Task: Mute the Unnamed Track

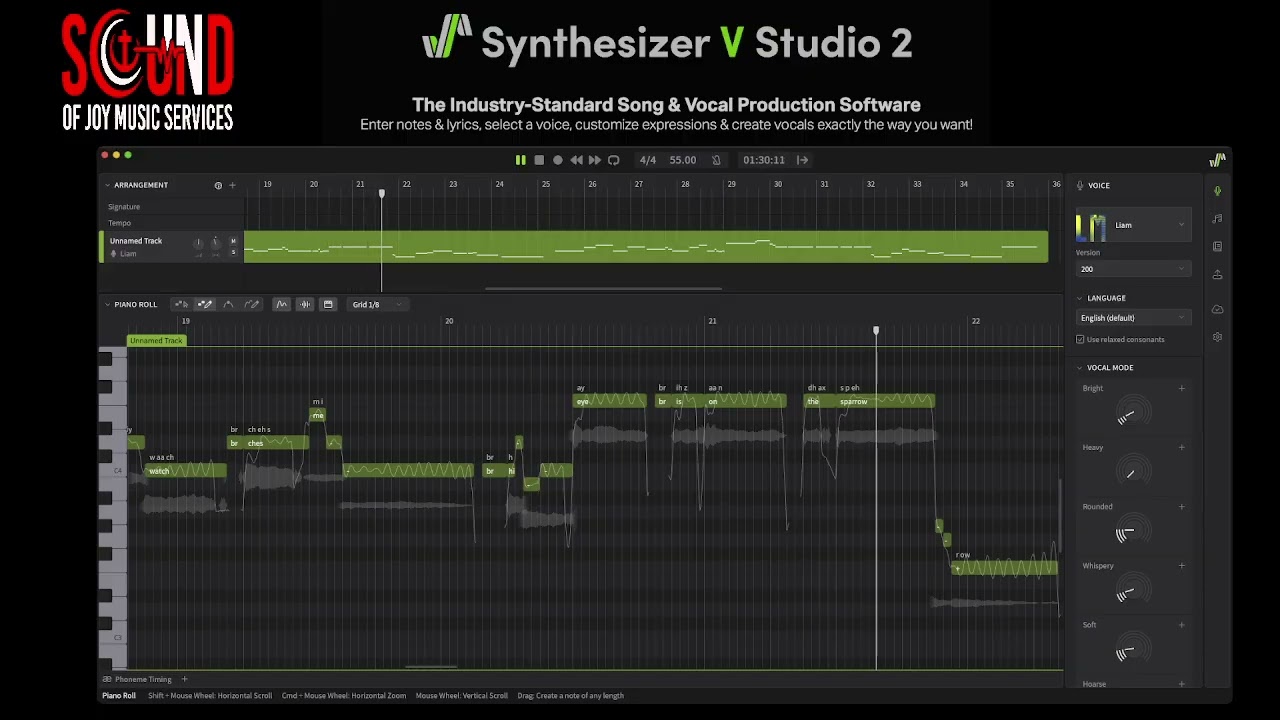Action: [x=233, y=241]
